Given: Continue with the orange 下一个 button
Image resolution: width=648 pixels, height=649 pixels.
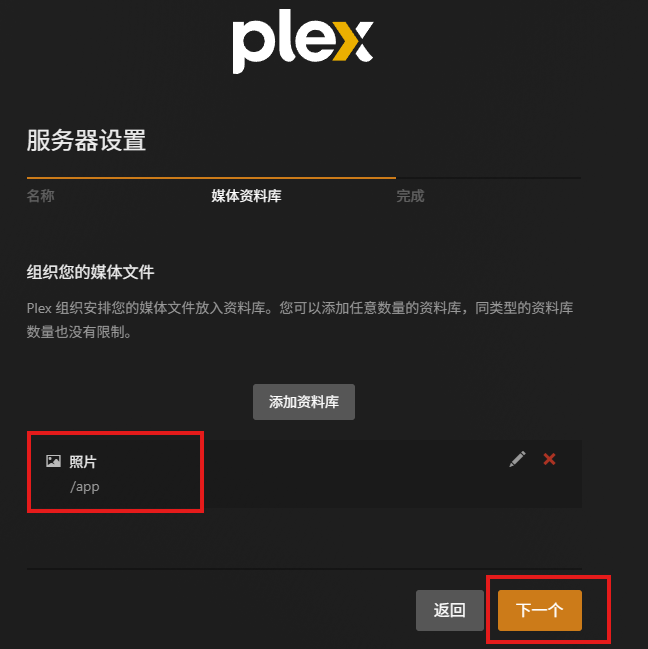Looking at the screenshot, I should coord(540,610).
